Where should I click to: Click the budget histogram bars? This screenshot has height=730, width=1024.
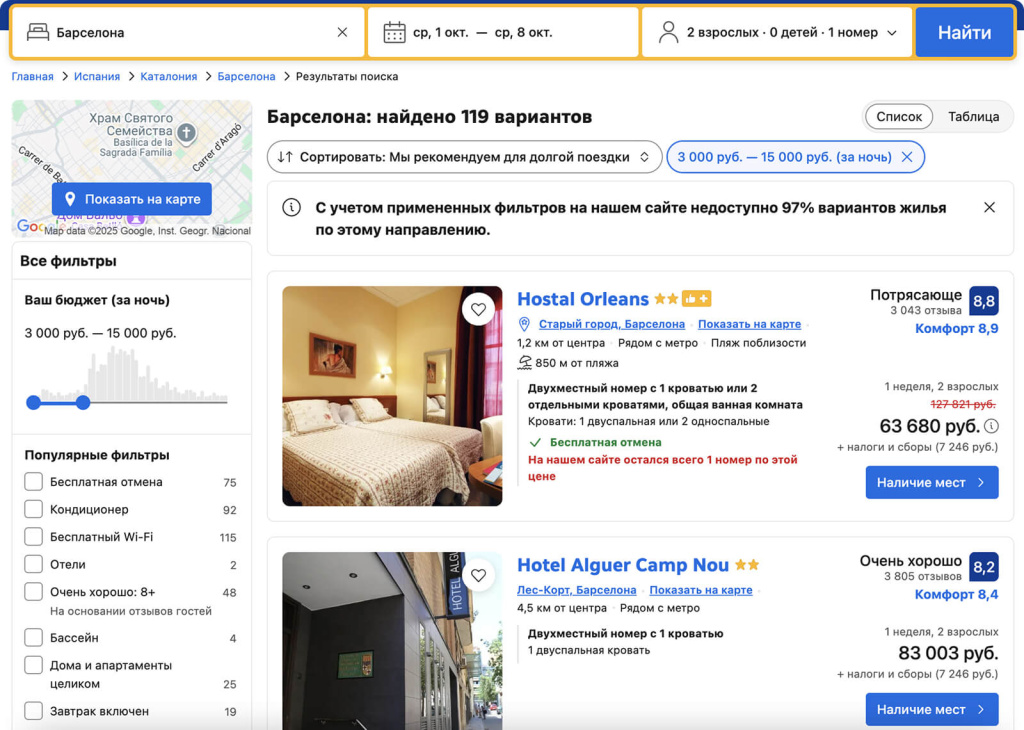(129, 373)
